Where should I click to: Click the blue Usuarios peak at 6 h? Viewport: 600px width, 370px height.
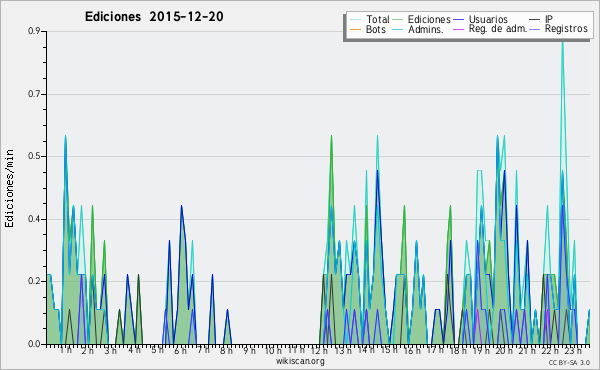click(x=181, y=206)
